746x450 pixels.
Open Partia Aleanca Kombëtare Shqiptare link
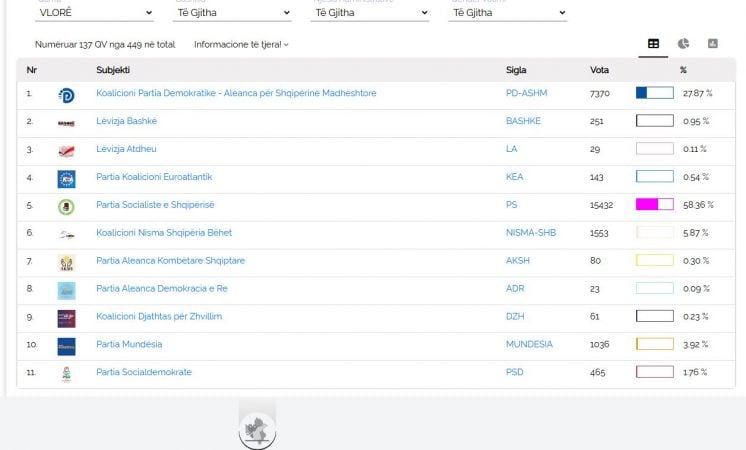click(170, 260)
